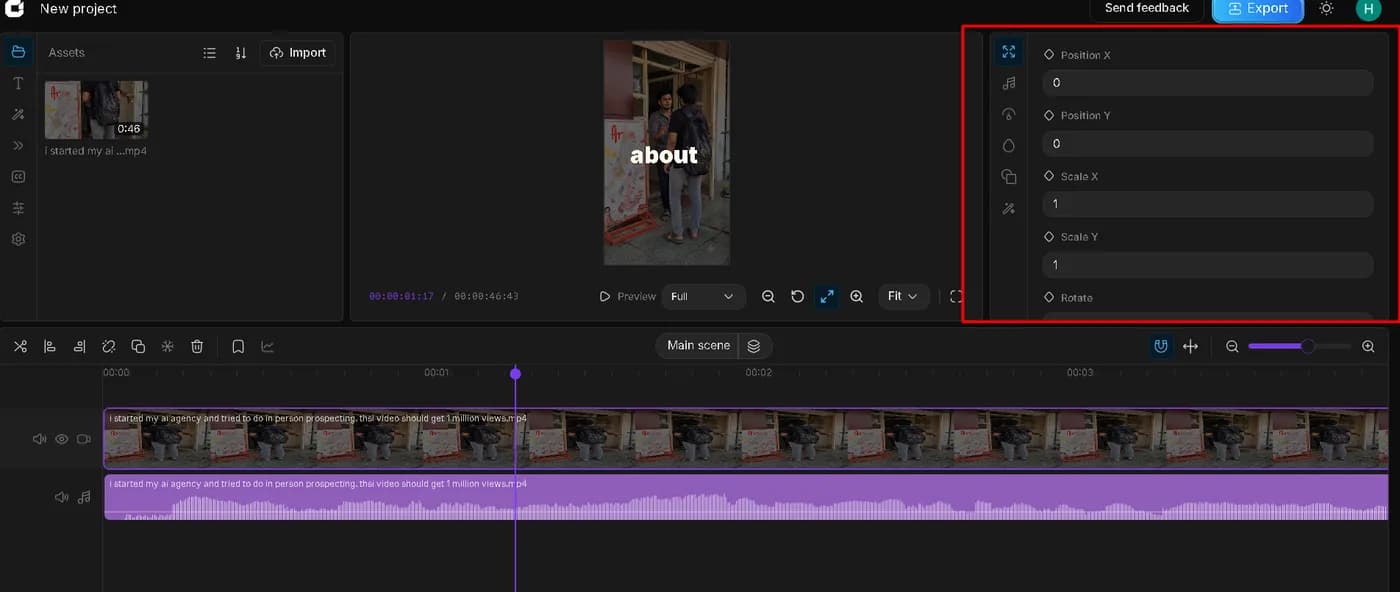Viewport: 1400px width, 592px height.
Task: Toggle the fit-to-screen expand icon
Action: click(827, 296)
